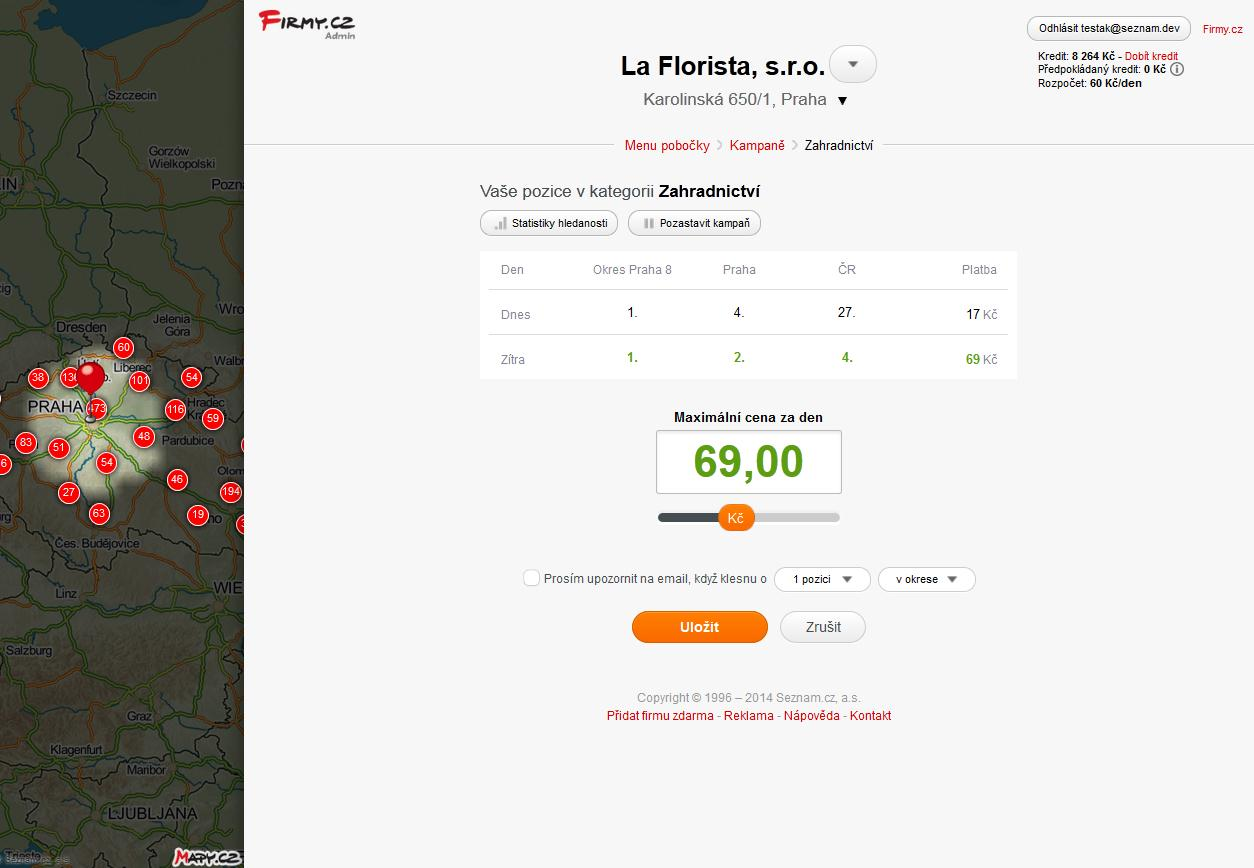Open the Firmy.cz Admin logo
Image resolution: width=1254 pixels, height=868 pixels.
click(306, 24)
